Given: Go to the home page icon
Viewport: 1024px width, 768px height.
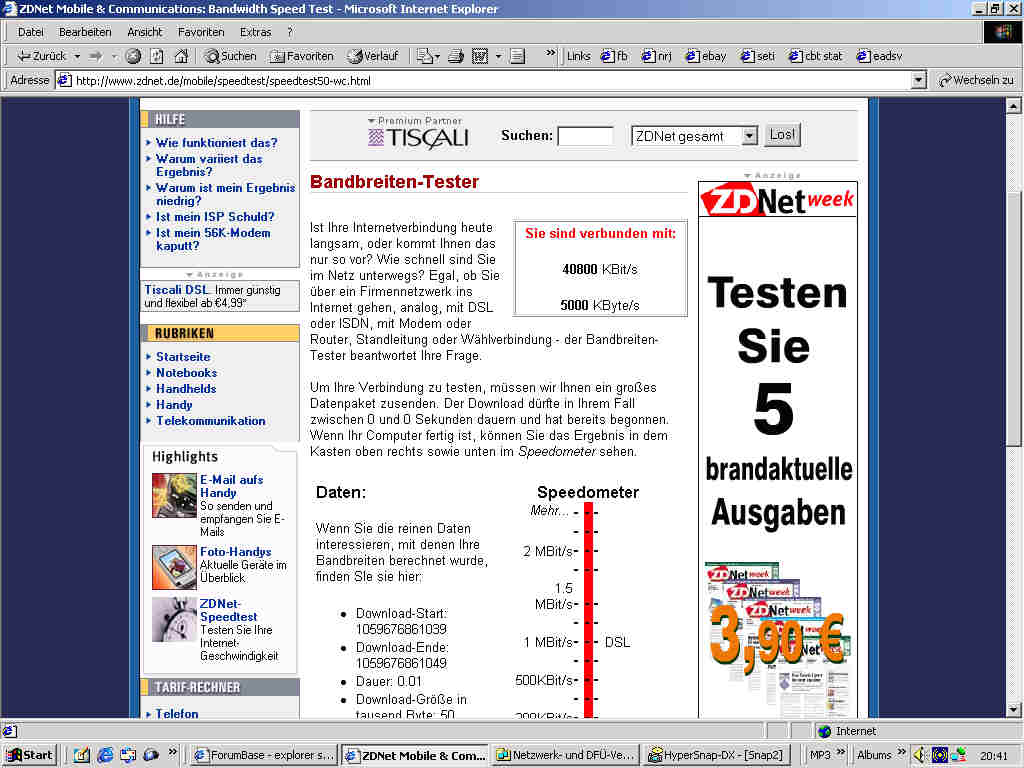Looking at the screenshot, I should [181, 56].
